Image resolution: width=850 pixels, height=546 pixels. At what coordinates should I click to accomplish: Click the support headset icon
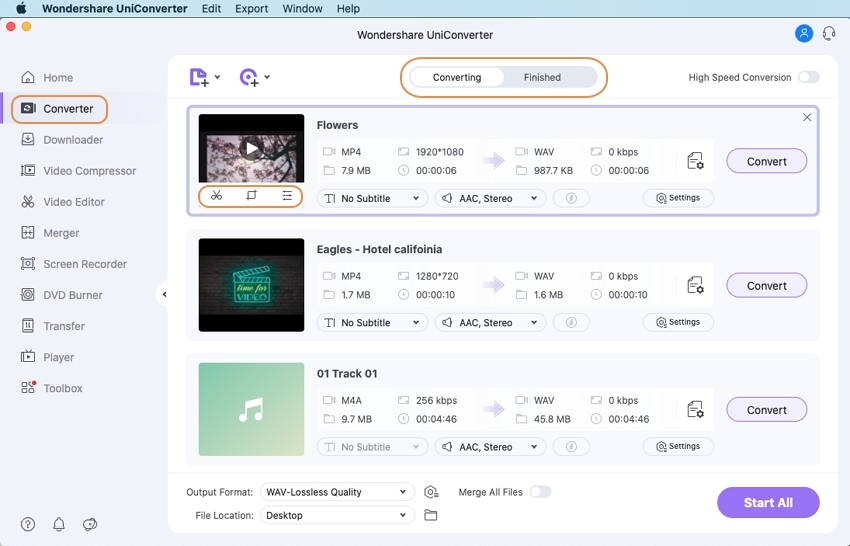829,33
